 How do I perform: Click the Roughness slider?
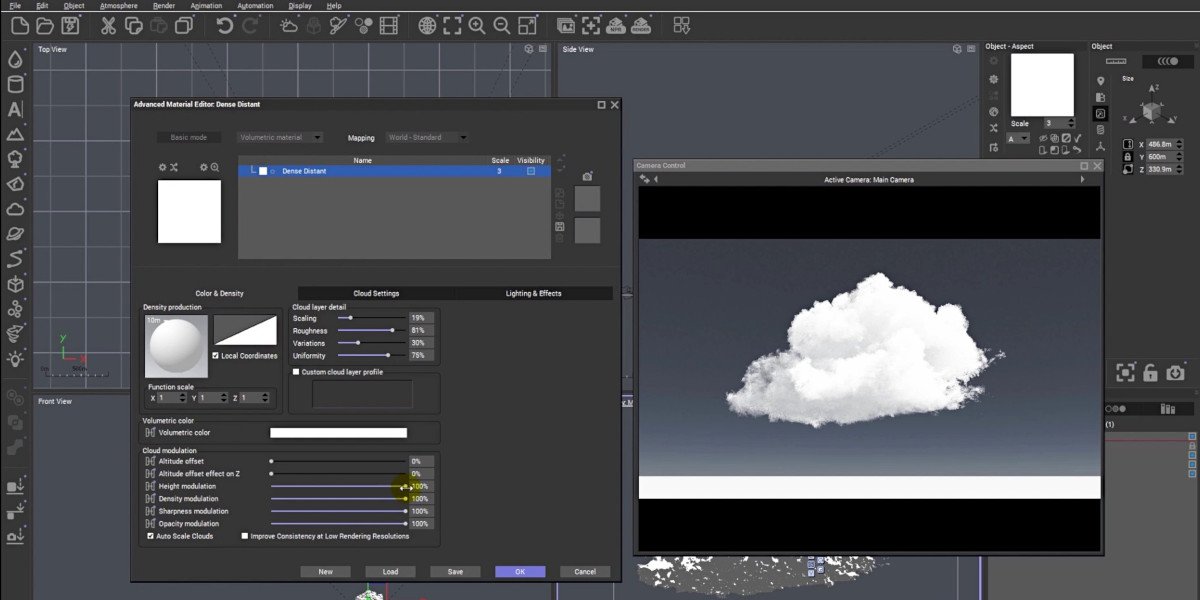372,330
